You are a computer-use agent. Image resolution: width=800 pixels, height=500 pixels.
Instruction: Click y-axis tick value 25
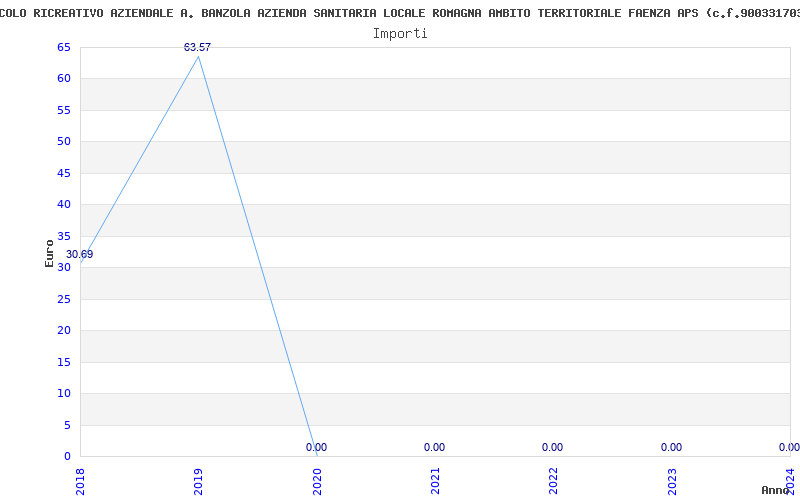[x=64, y=299]
